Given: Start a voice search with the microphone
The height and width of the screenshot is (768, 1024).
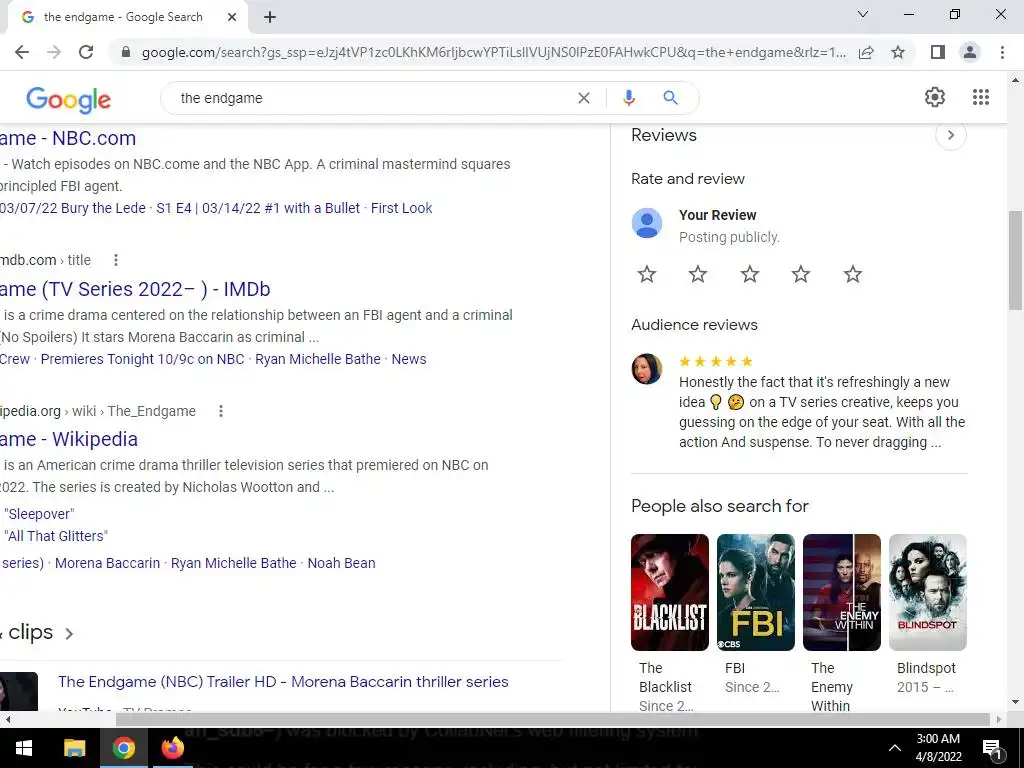Looking at the screenshot, I should click(628, 98).
